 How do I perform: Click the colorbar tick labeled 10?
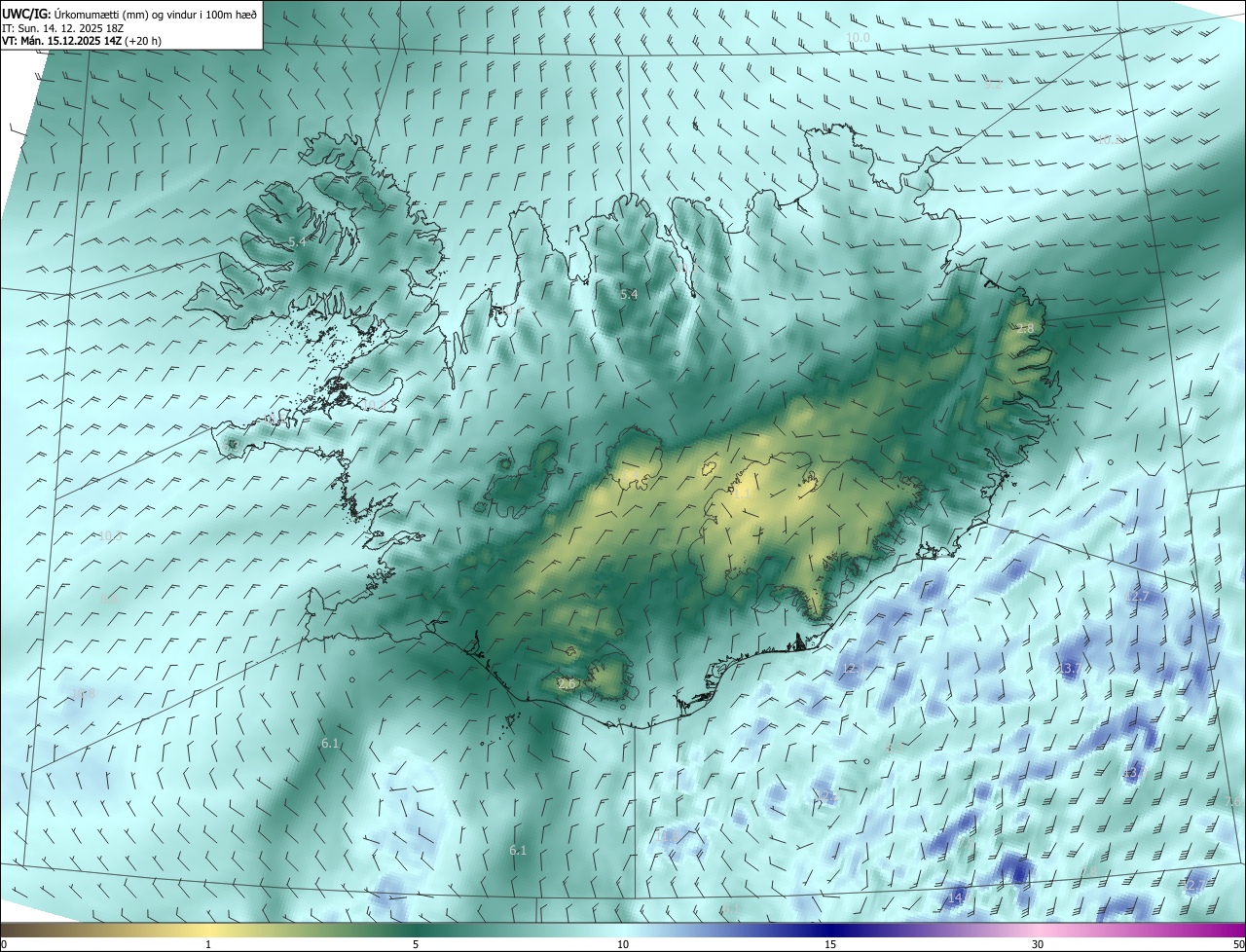click(623, 945)
